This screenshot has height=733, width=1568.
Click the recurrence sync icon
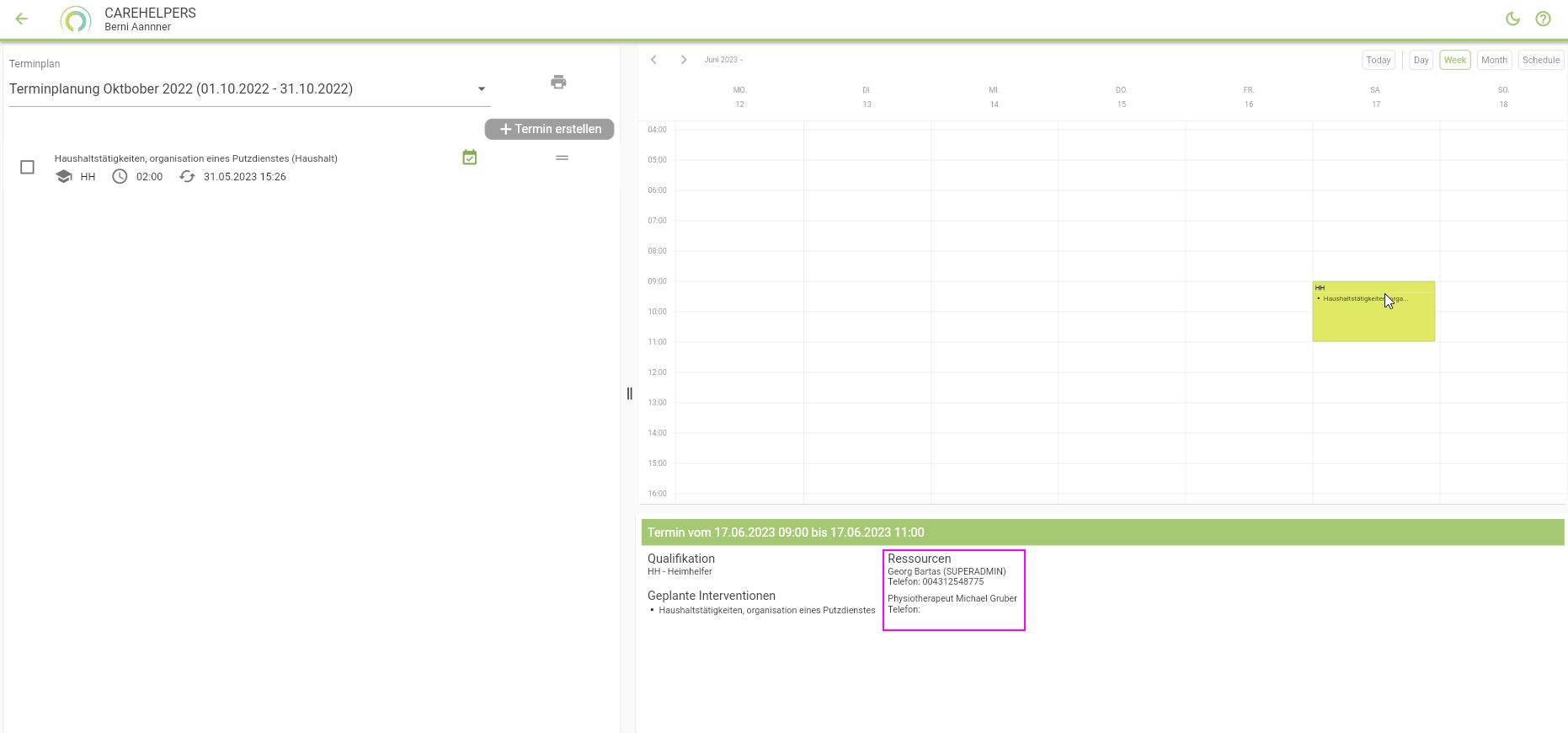pyautogui.click(x=187, y=177)
